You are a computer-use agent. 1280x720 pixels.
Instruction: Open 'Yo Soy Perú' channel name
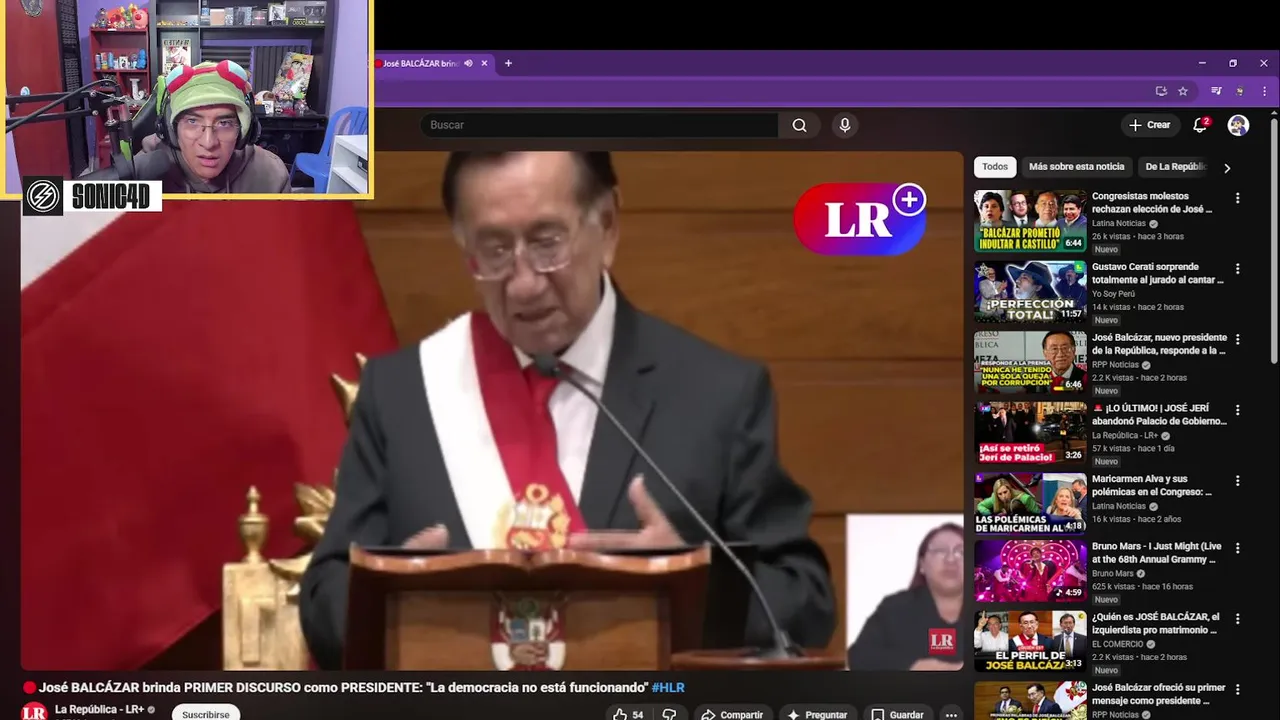(1113, 294)
